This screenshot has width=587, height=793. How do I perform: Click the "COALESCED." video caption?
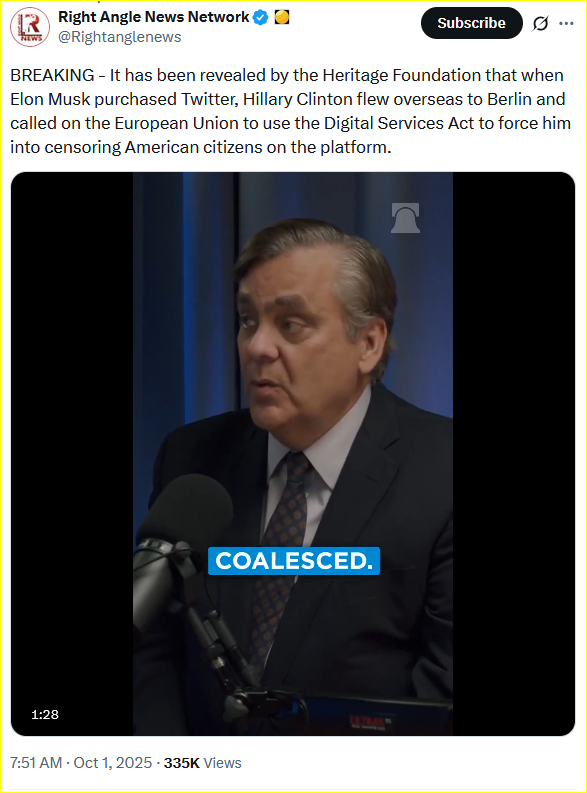point(294,560)
